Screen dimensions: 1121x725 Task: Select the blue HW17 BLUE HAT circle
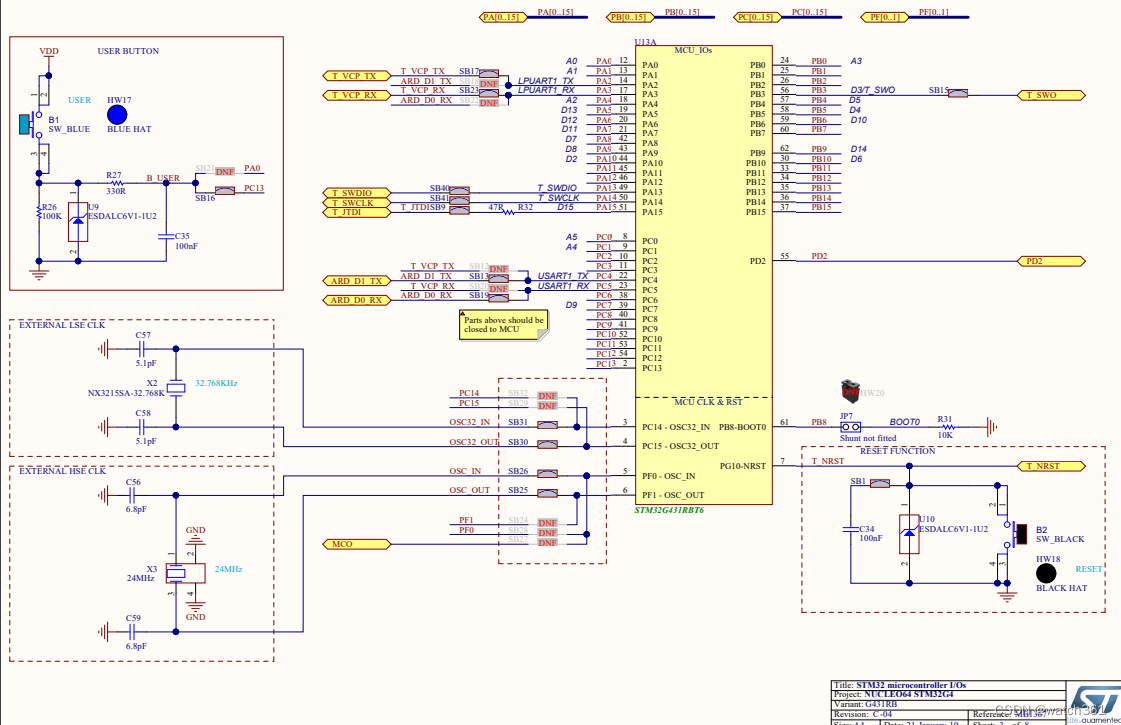[x=117, y=114]
